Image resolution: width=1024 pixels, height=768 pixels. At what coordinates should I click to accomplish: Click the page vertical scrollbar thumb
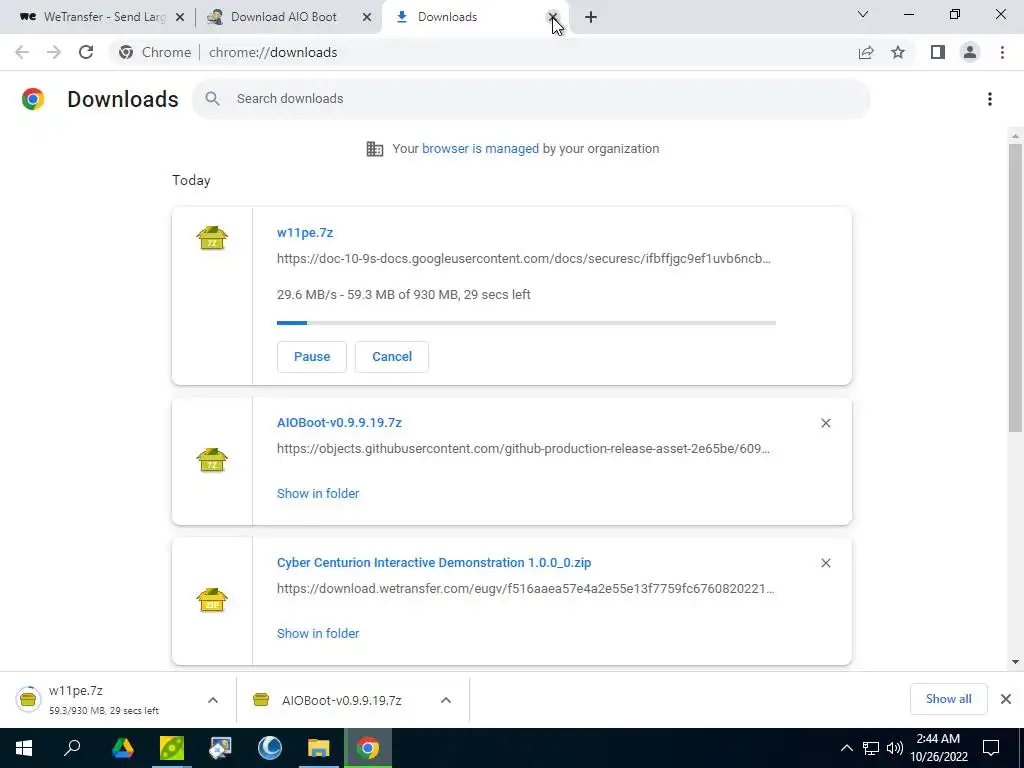tap(1015, 287)
